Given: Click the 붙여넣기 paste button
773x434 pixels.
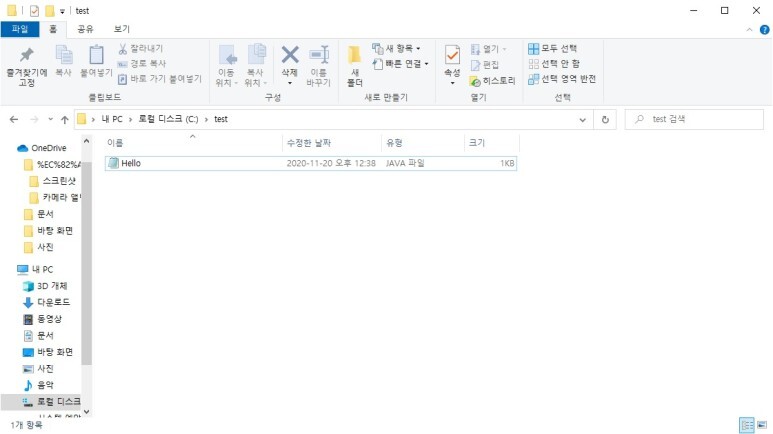Looking at the screenshot, I should 96,61.
